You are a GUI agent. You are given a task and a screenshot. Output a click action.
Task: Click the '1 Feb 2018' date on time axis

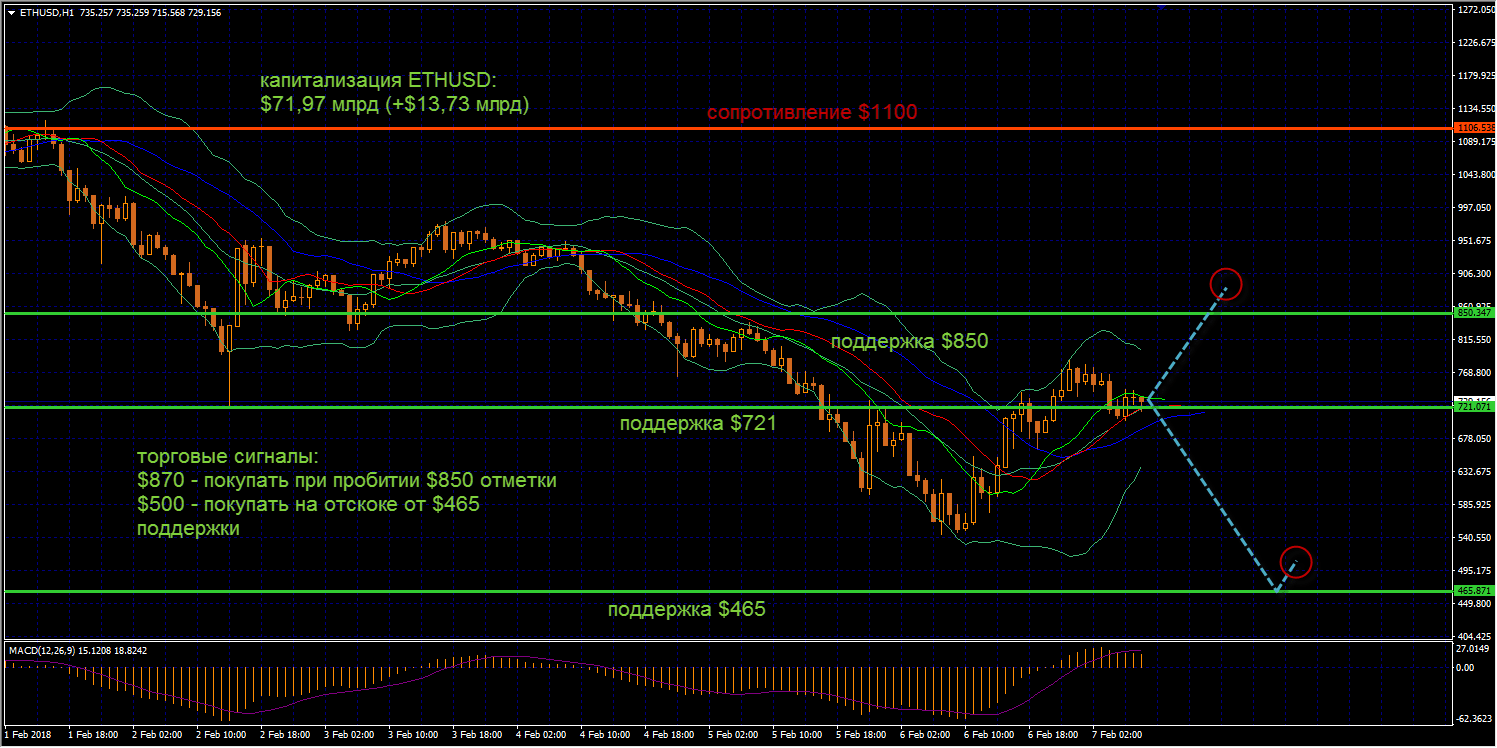29,734
